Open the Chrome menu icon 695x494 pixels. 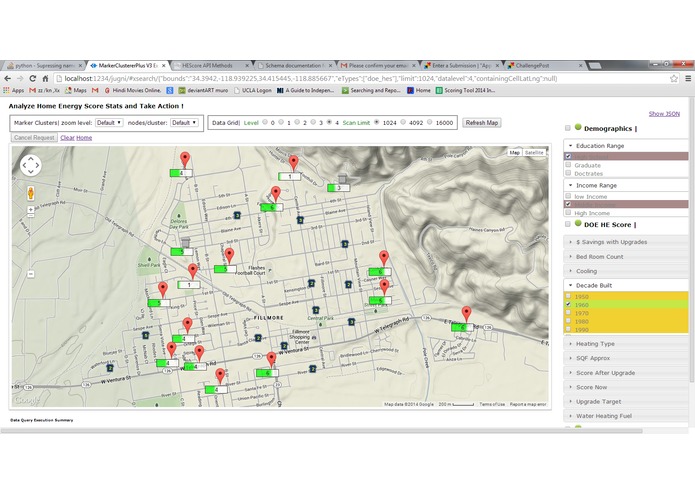click(688, 78)
